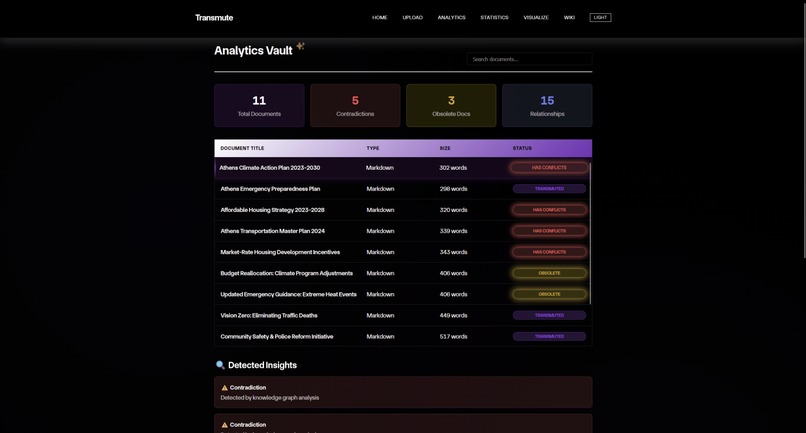Select the Contradictions stat card
The height and width of the screenshot is (433, 806).
click(x=355, y=105)
